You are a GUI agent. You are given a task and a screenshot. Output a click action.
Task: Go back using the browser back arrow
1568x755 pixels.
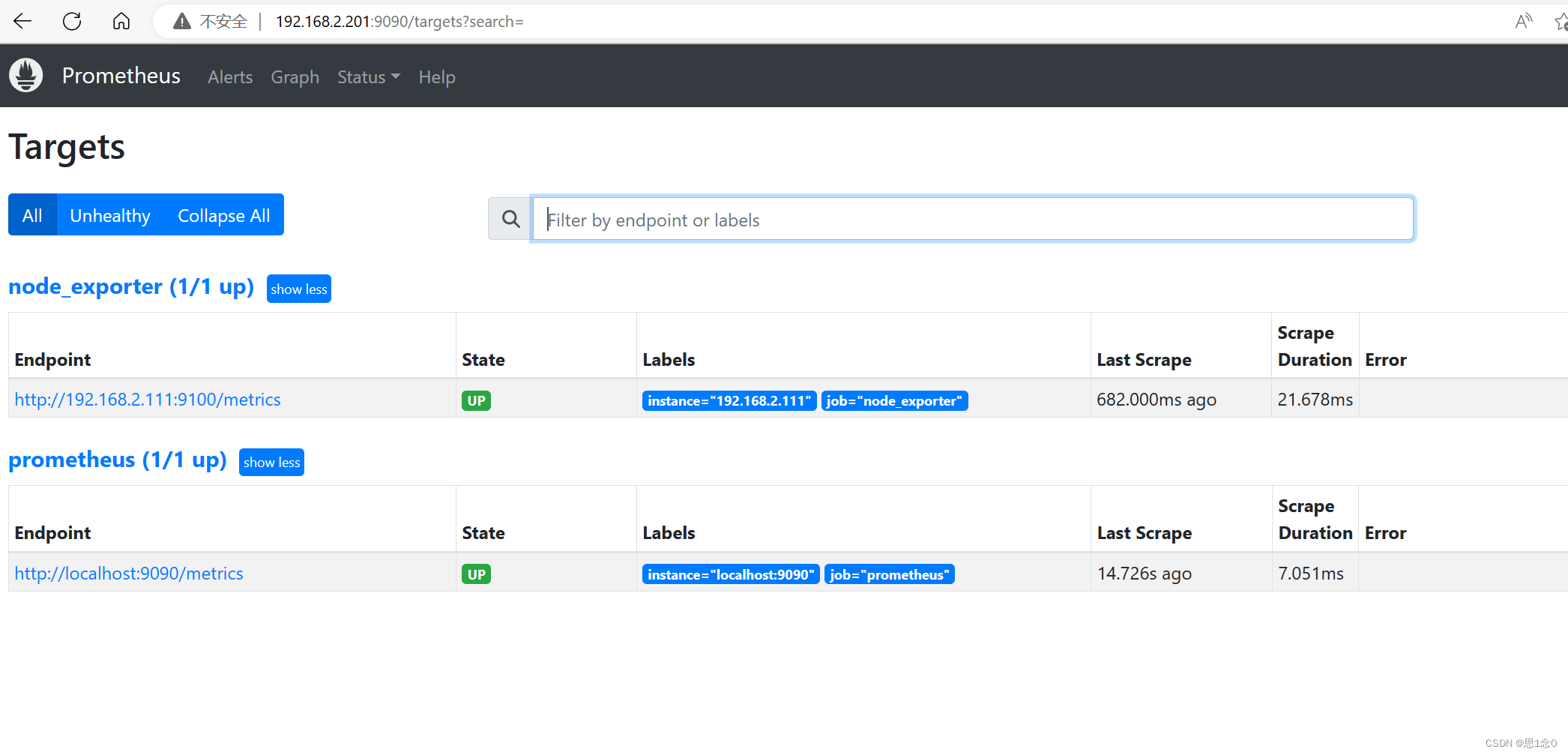[22, 21]
